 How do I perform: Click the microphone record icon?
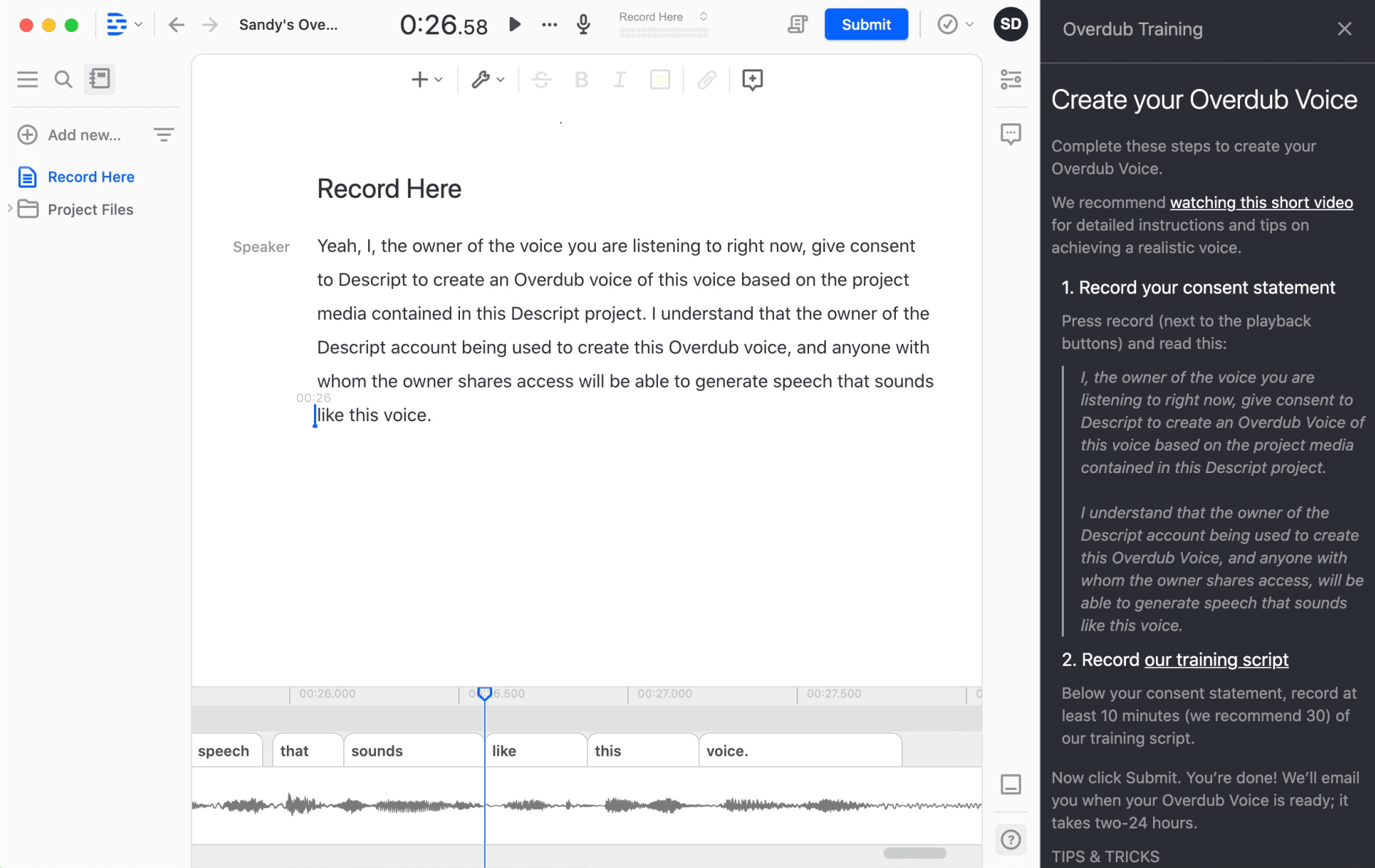coord(583,25)
